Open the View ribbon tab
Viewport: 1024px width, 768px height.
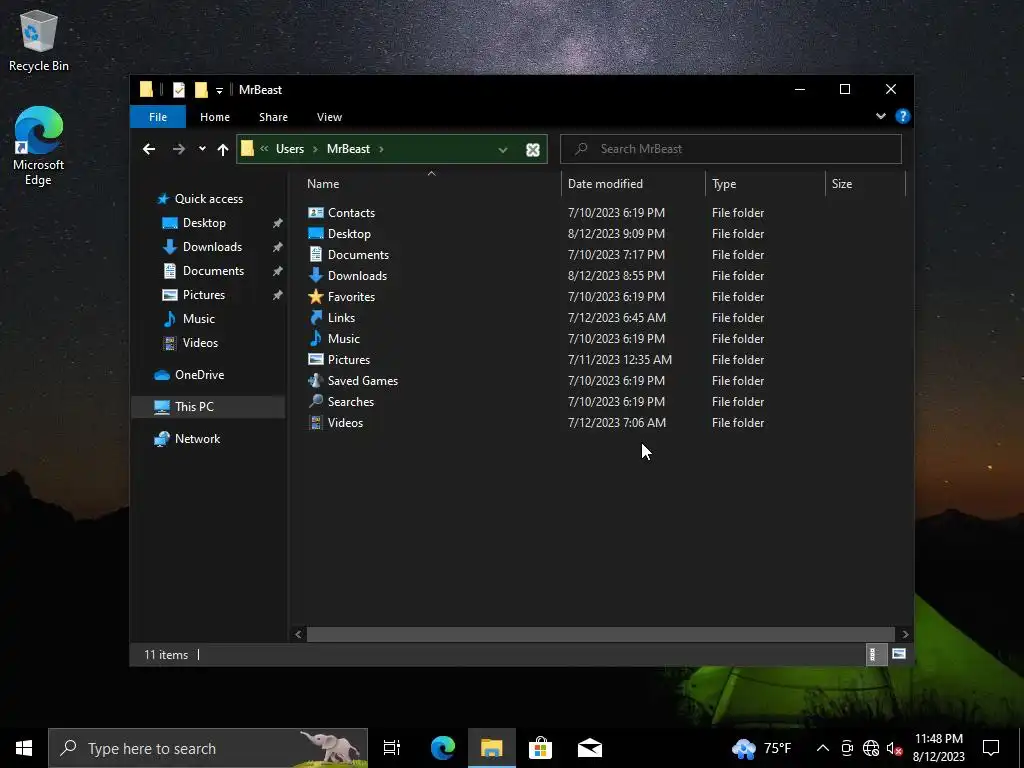click(x=329, y=117)
